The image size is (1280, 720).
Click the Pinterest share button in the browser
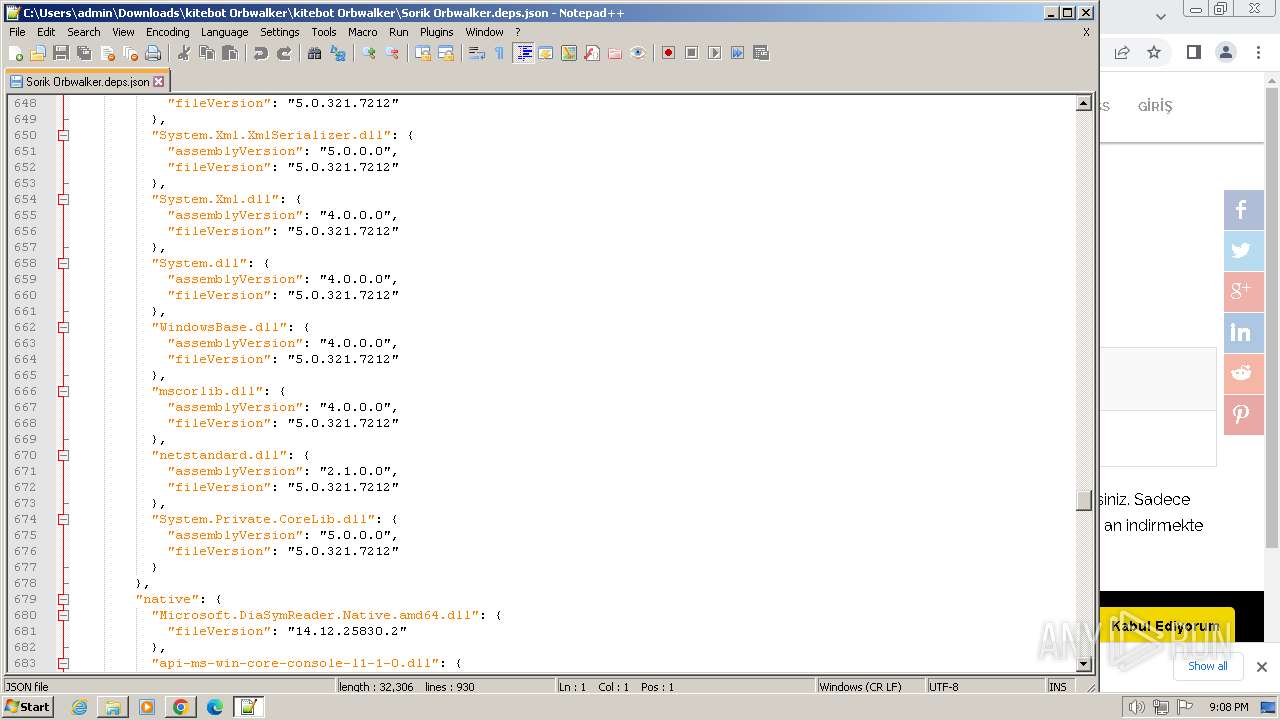coord(1243,415)
